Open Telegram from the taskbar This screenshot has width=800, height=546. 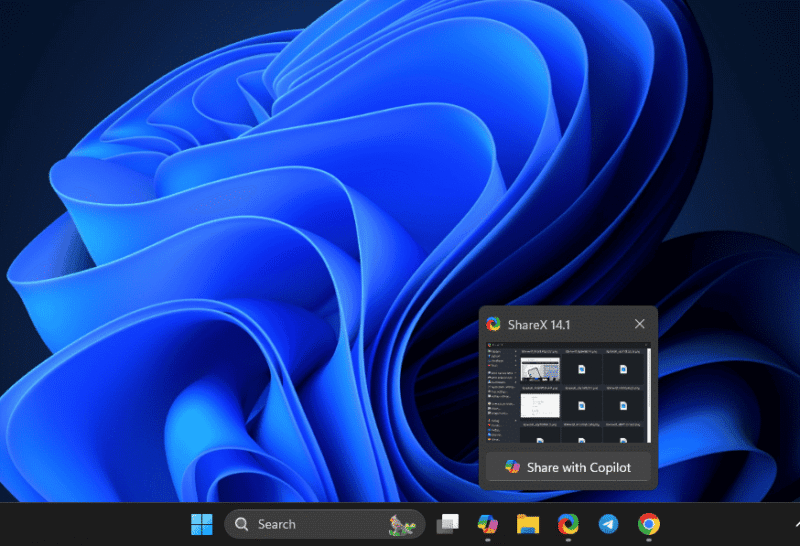(x=608, y=524)
